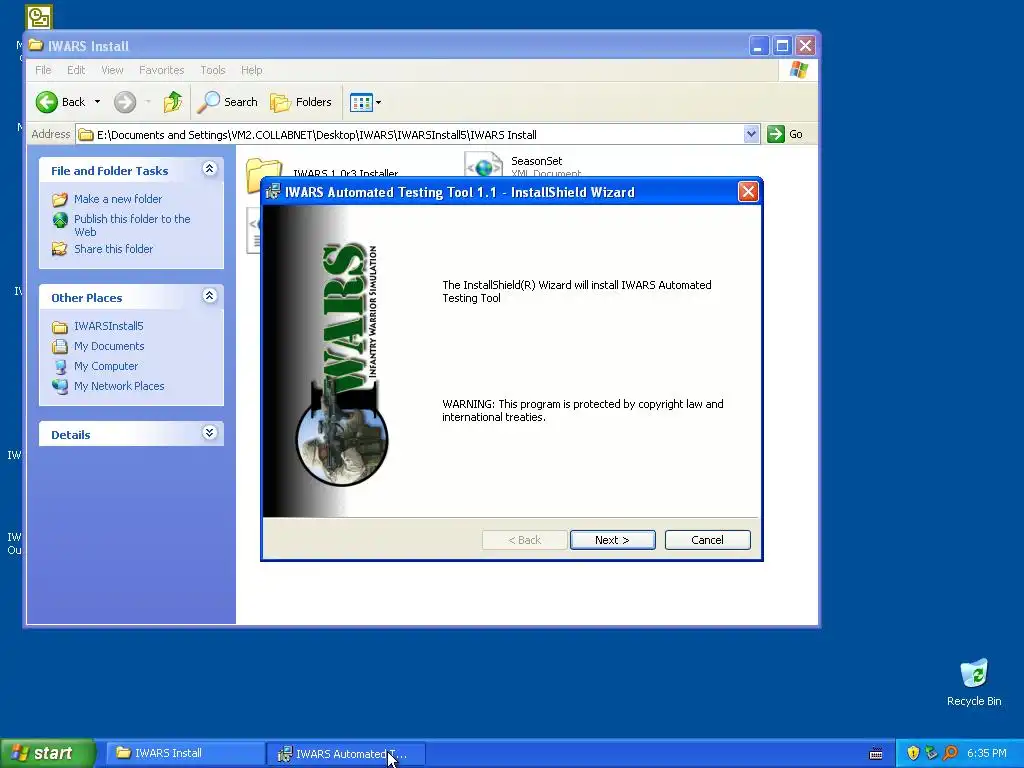Image resolution: width=1024 pixels, height=768 pixels.
Task: Click the My Network Places sidebar icon
Action: tap(60, 386)
